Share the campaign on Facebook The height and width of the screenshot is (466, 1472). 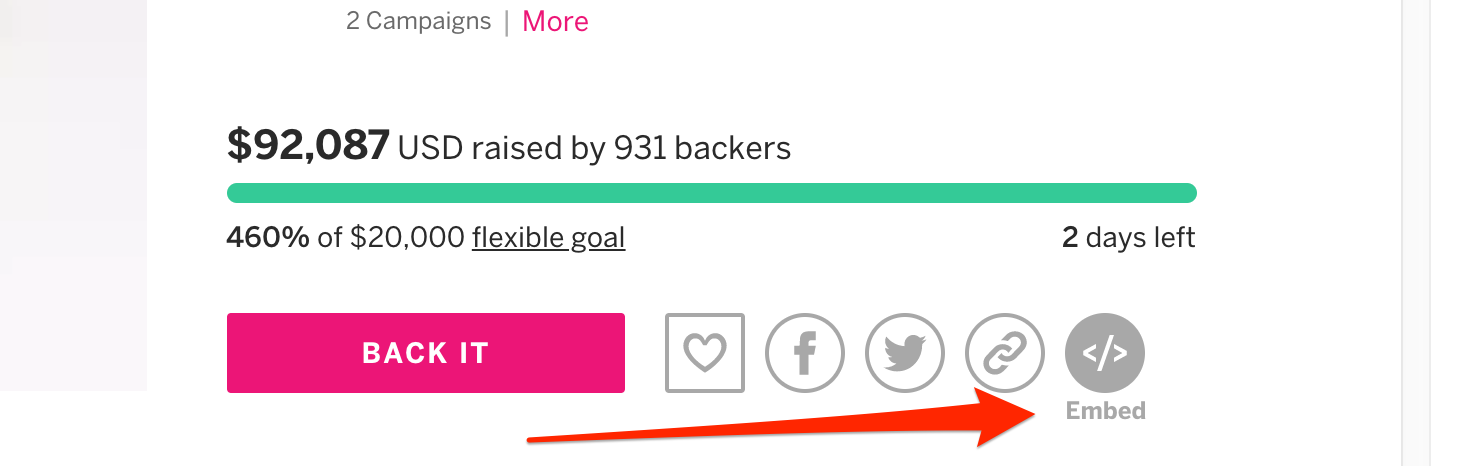point(805,353)
